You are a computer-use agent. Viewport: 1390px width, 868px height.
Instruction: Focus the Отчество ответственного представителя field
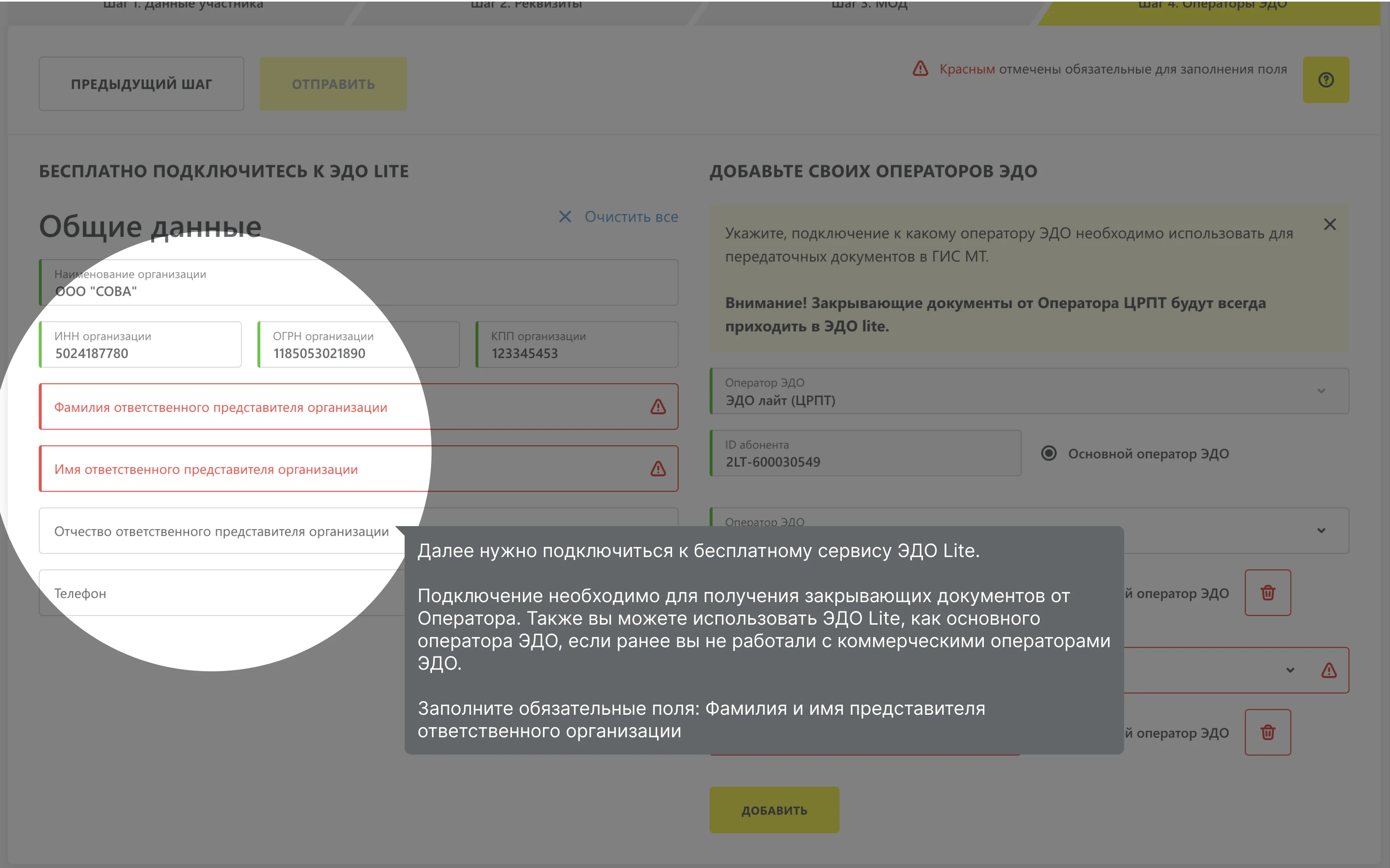[359, 531]
